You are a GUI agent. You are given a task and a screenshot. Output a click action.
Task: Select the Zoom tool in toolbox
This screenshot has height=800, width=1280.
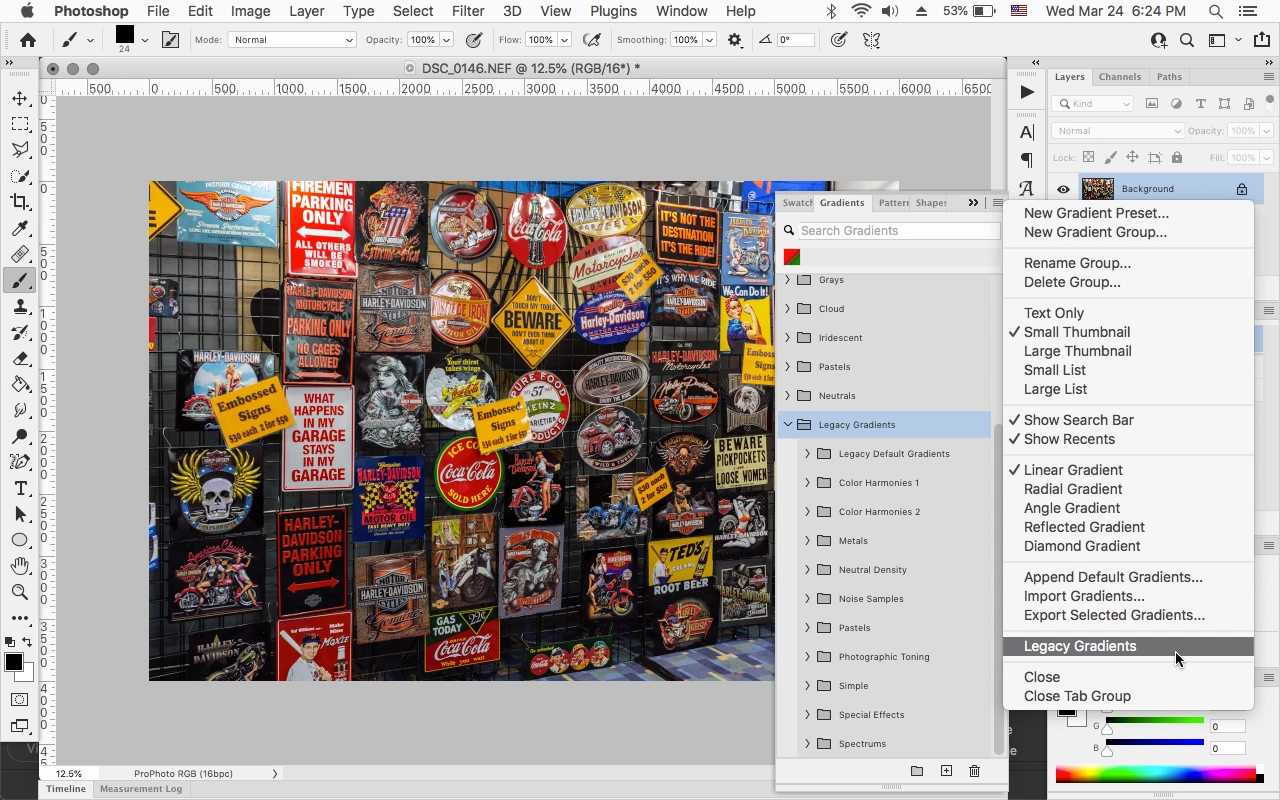tap(20, 592)
